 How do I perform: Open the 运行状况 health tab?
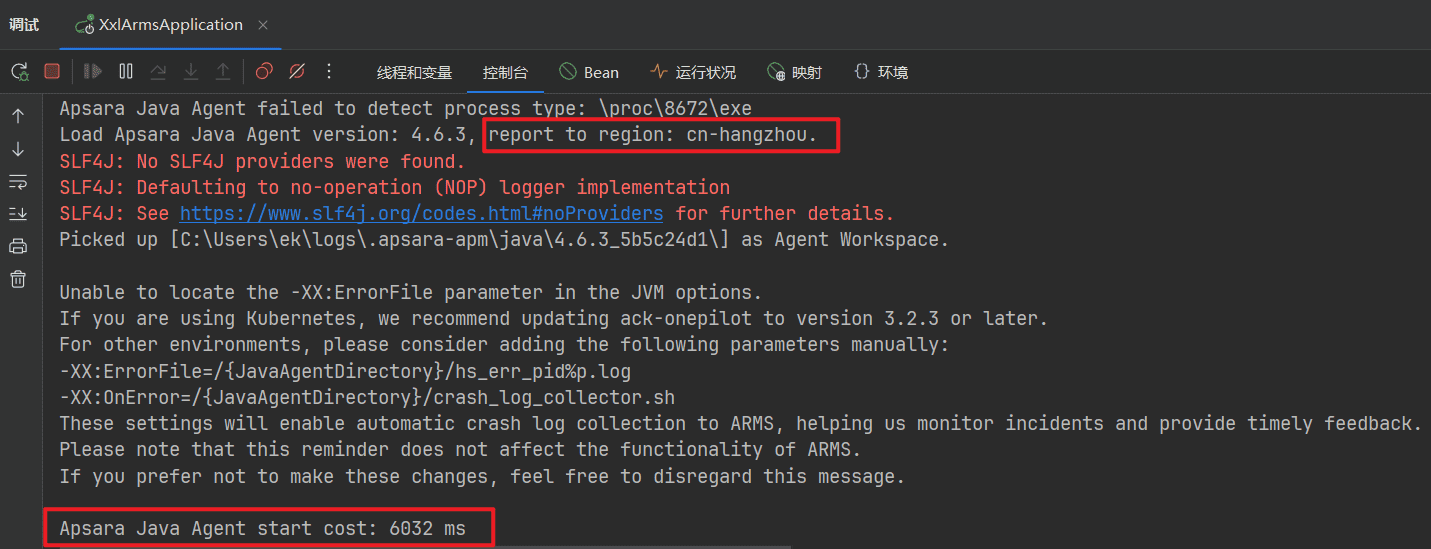click(693, 73)
